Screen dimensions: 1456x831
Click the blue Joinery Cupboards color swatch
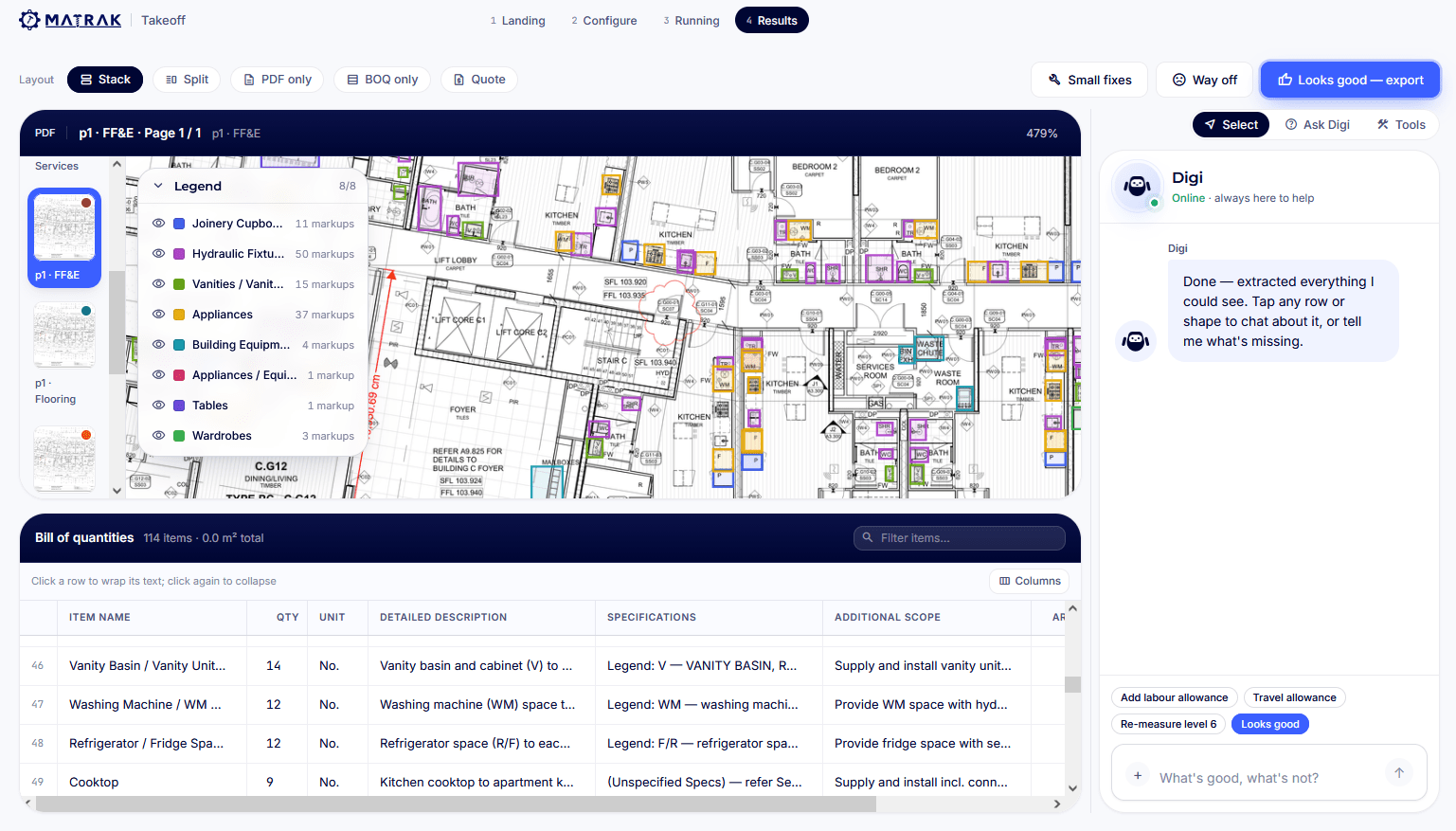(179, 224)
